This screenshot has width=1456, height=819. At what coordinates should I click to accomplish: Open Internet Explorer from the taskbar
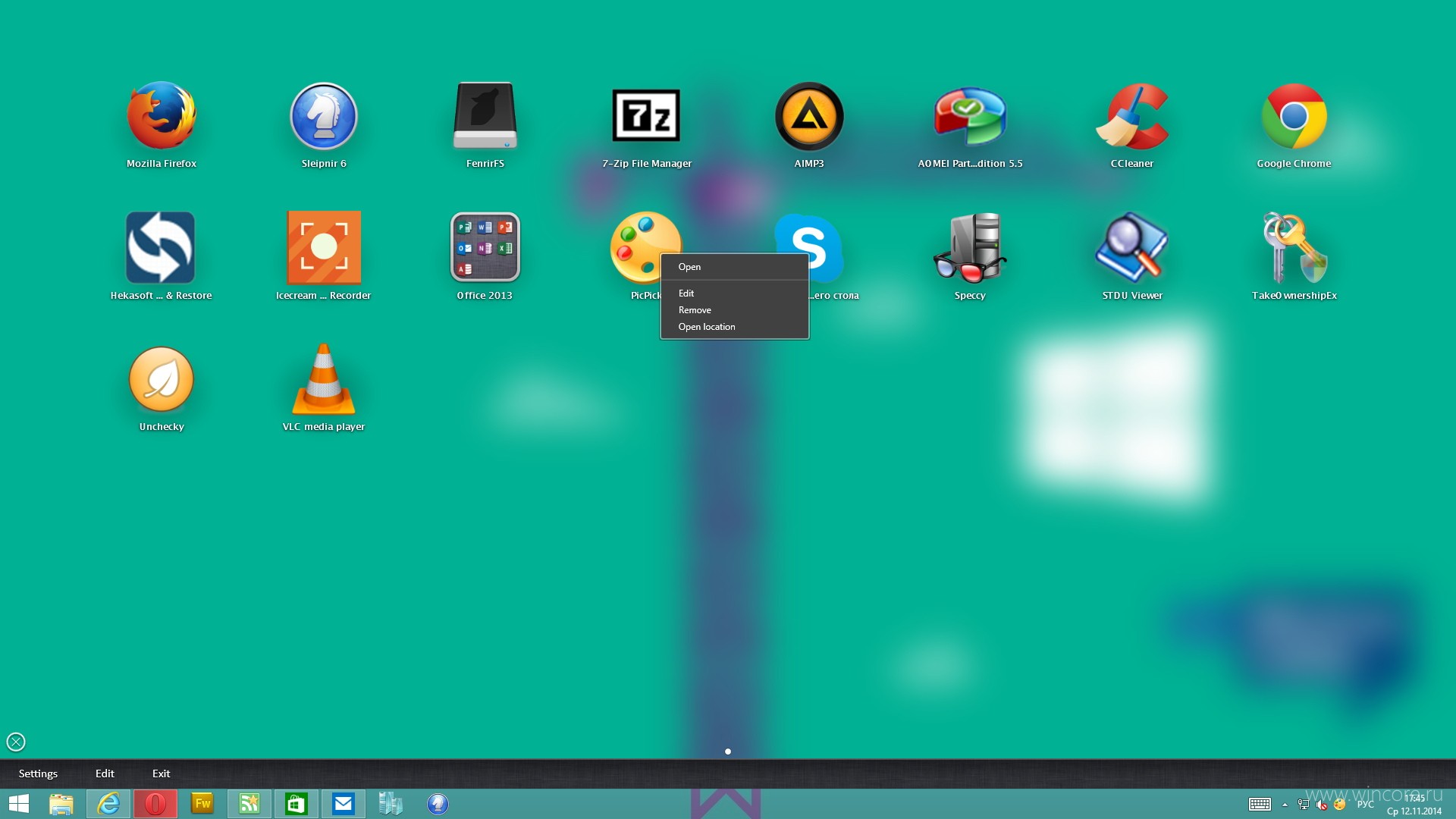[x=108, y=804]
